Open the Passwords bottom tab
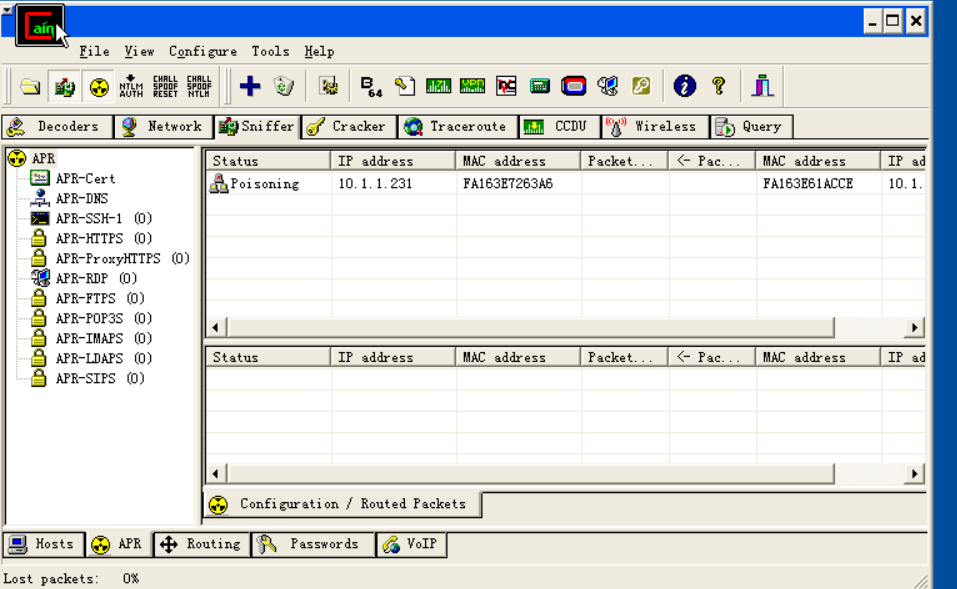This screenshot has height=589, width=957. [x=313, y=544]
